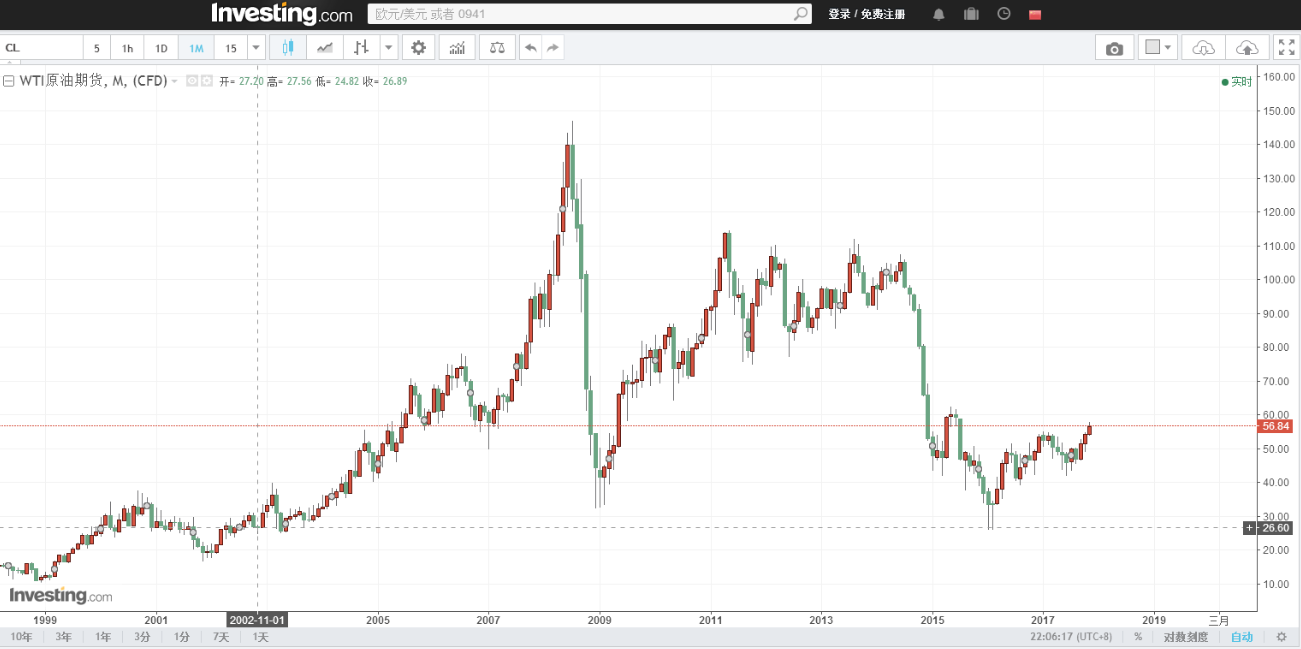Set date range to 3分
Screen dimensions: 1301x649
[x=143, y=637]
